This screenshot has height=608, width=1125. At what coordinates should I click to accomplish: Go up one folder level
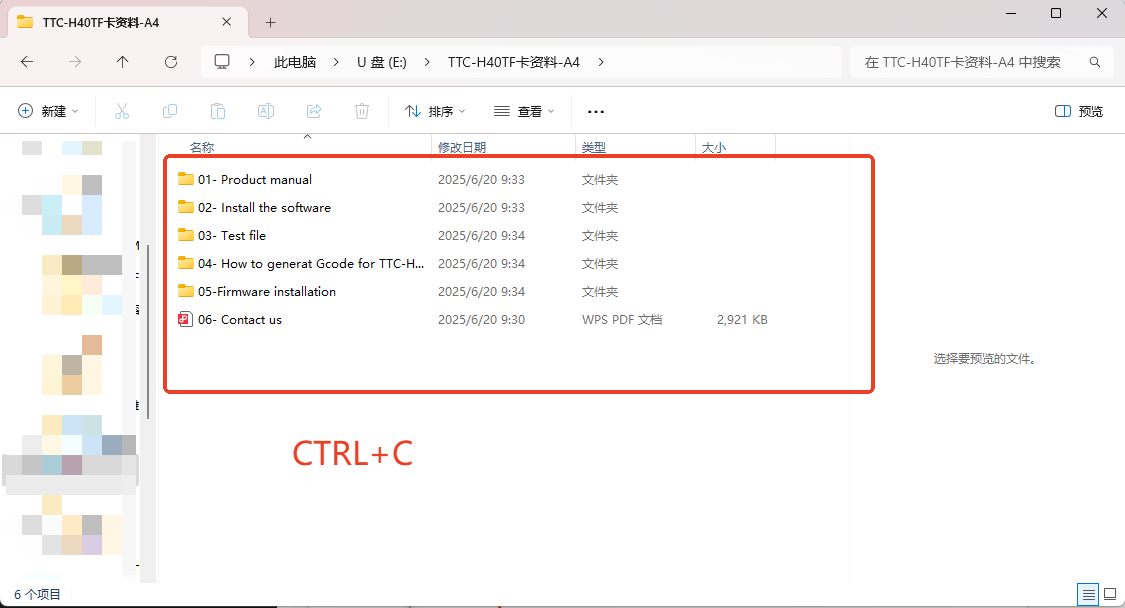(123, 62)
